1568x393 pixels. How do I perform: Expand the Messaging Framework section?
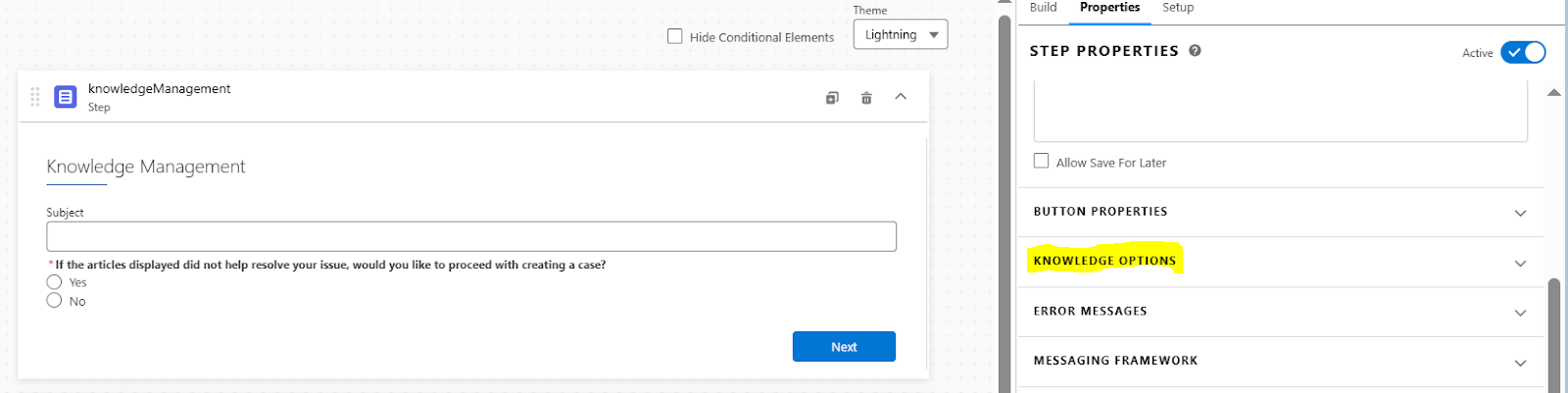1520,363
